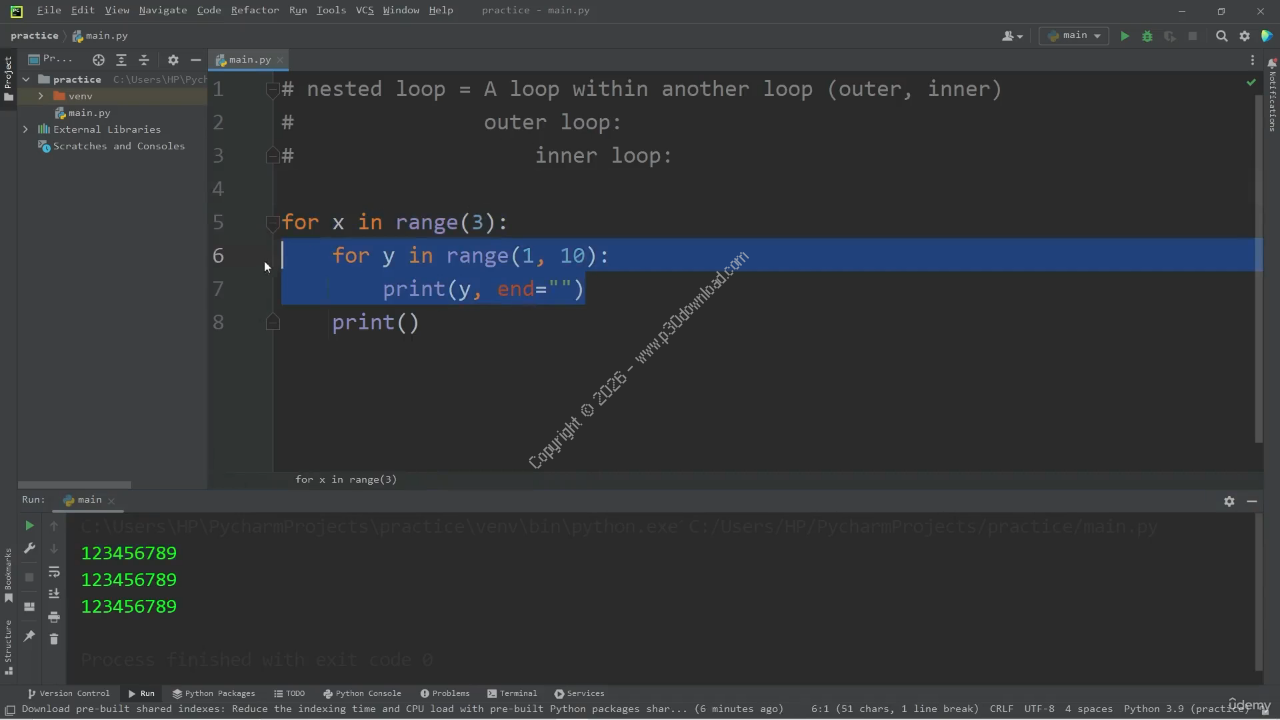Open Search Everywhere magnifier icon
The width and height of the screenshot is (1280, 720).
click(1221, 36)
